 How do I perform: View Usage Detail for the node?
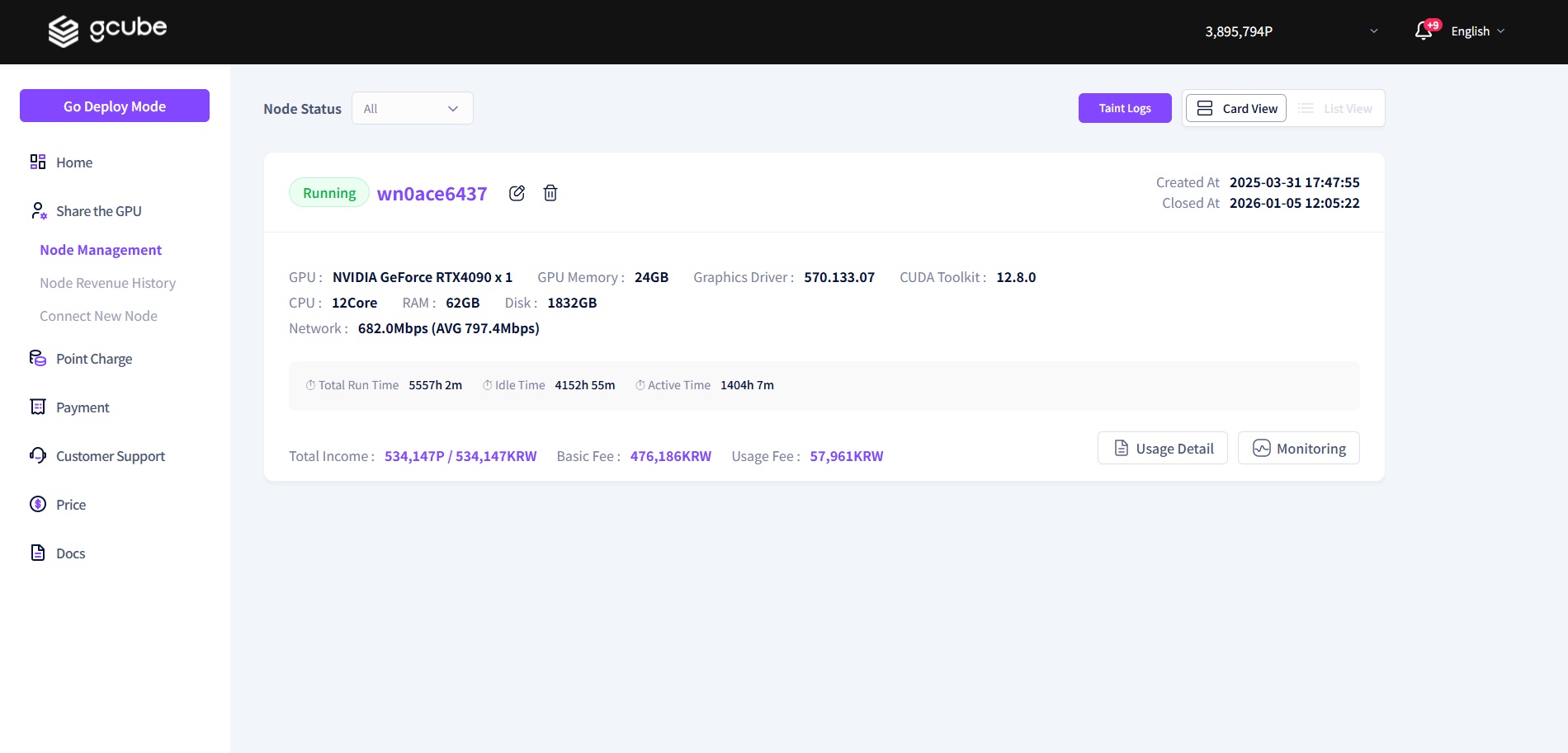coord(1162,448)
